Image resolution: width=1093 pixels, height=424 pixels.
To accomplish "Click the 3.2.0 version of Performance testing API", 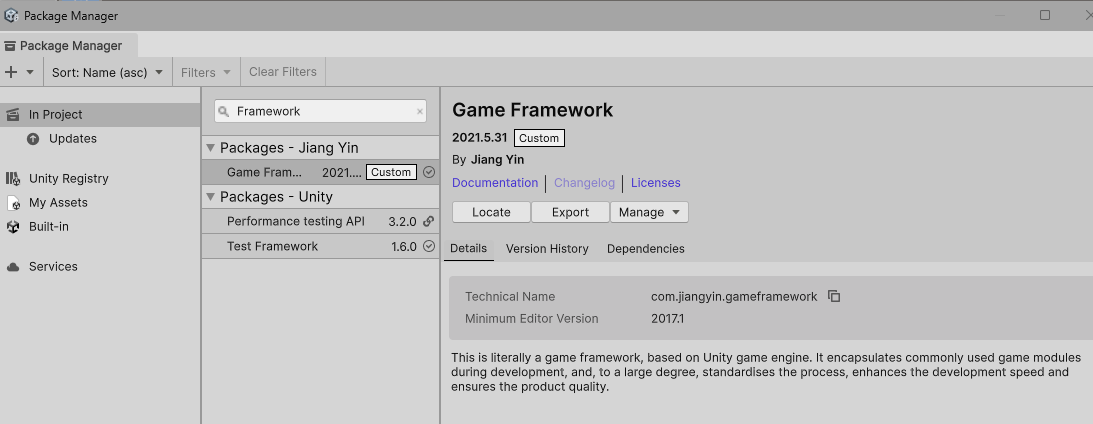I will pos(402,222).
